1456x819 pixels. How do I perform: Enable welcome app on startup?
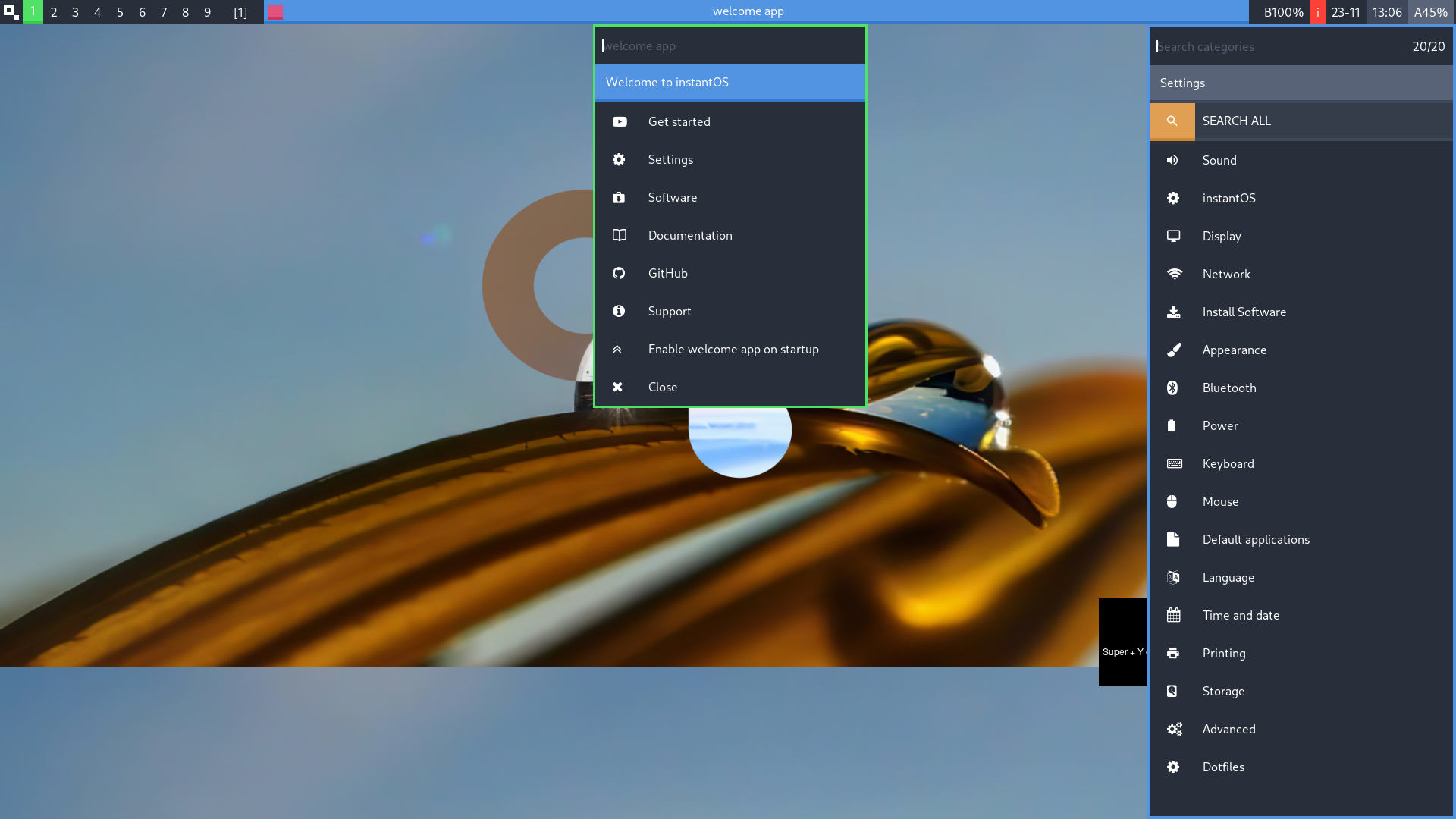coord(730,349)
